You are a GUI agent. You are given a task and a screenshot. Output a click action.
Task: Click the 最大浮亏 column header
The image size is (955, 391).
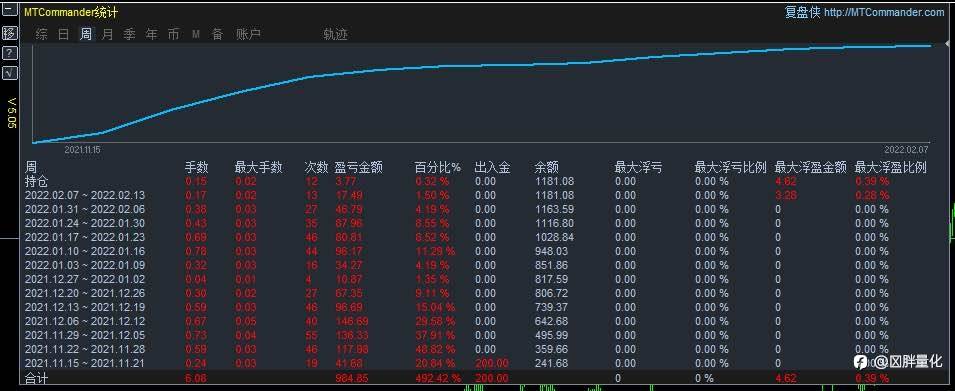click(x=639, y=167)
